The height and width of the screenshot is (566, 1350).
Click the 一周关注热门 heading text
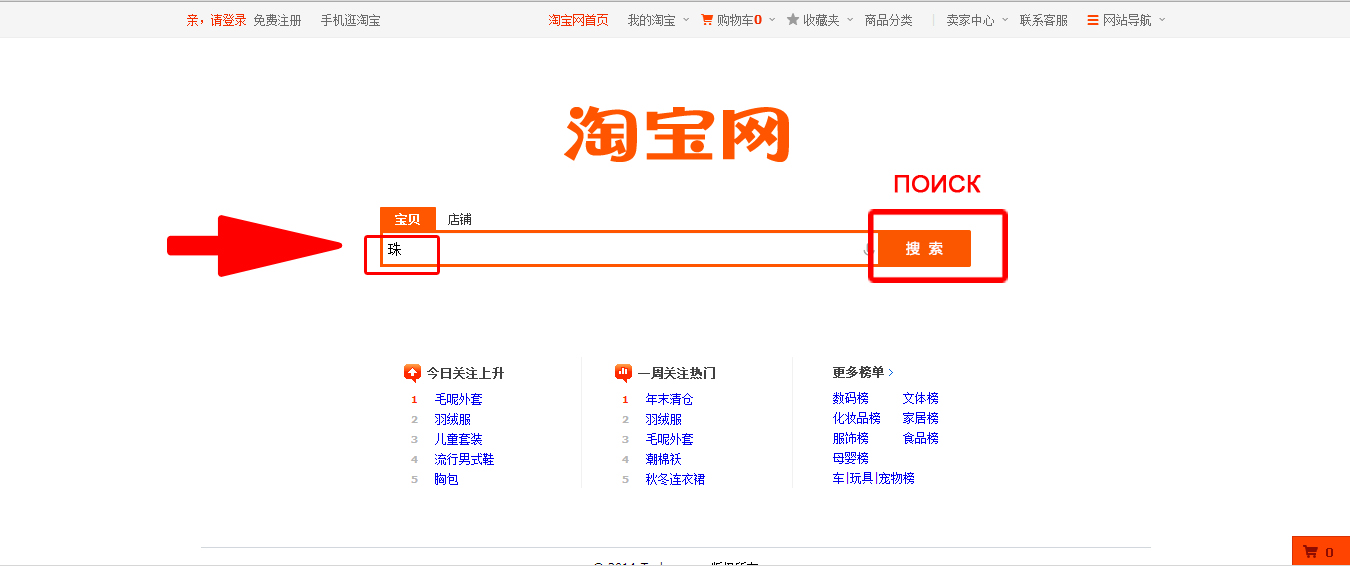(x=677, y=373)
